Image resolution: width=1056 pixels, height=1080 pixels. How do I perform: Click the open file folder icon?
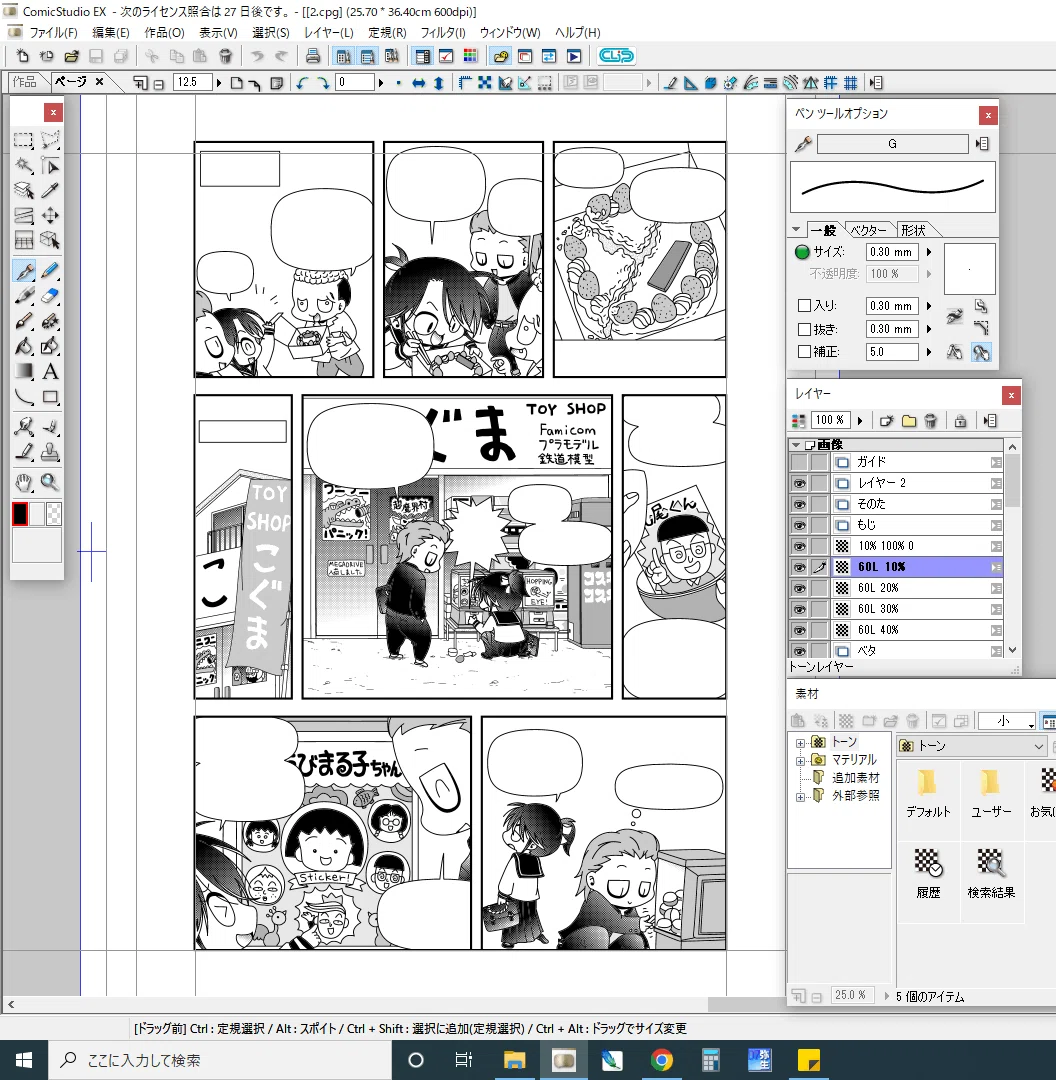click(x=71, y=56)
